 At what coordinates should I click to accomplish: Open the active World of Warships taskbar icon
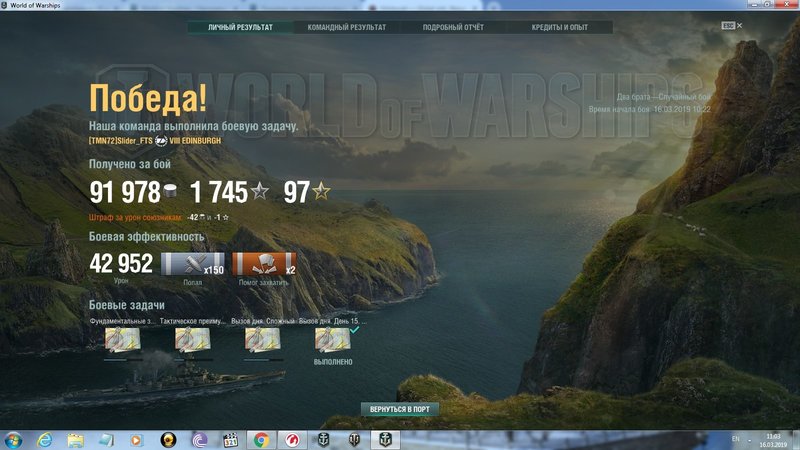386,440
